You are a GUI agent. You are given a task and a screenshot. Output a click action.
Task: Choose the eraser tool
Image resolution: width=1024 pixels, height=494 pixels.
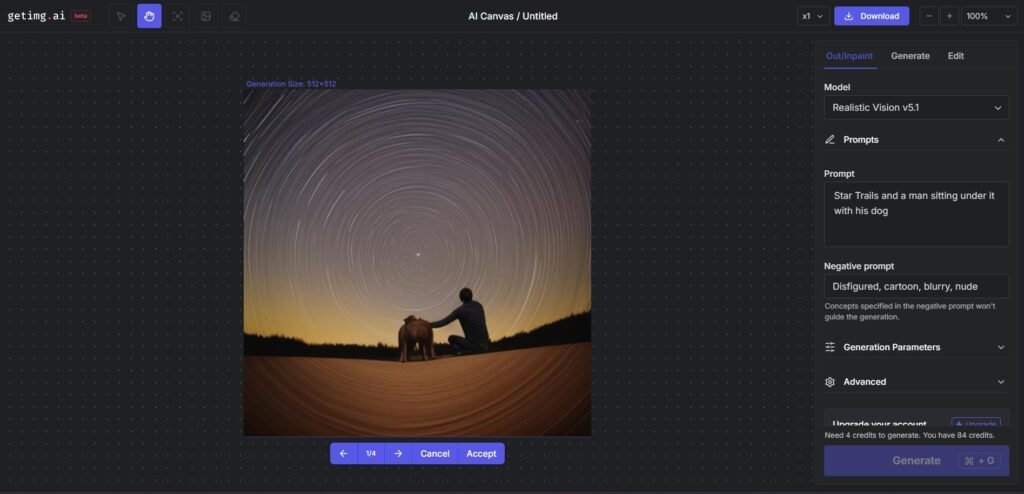pyautogui.click(x=233, y=16)
